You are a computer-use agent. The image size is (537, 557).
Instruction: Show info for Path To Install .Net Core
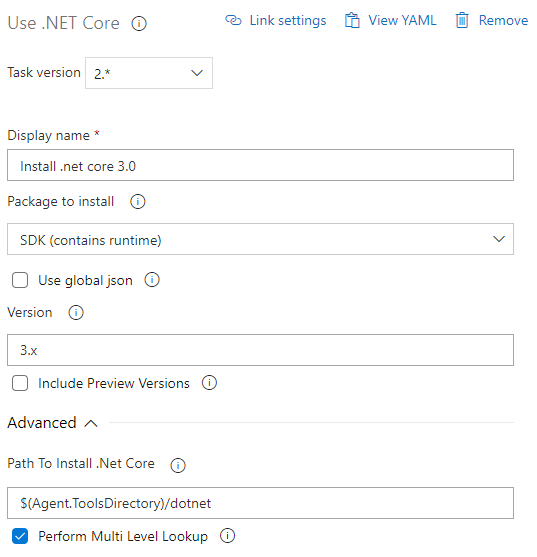click(178, 465)
